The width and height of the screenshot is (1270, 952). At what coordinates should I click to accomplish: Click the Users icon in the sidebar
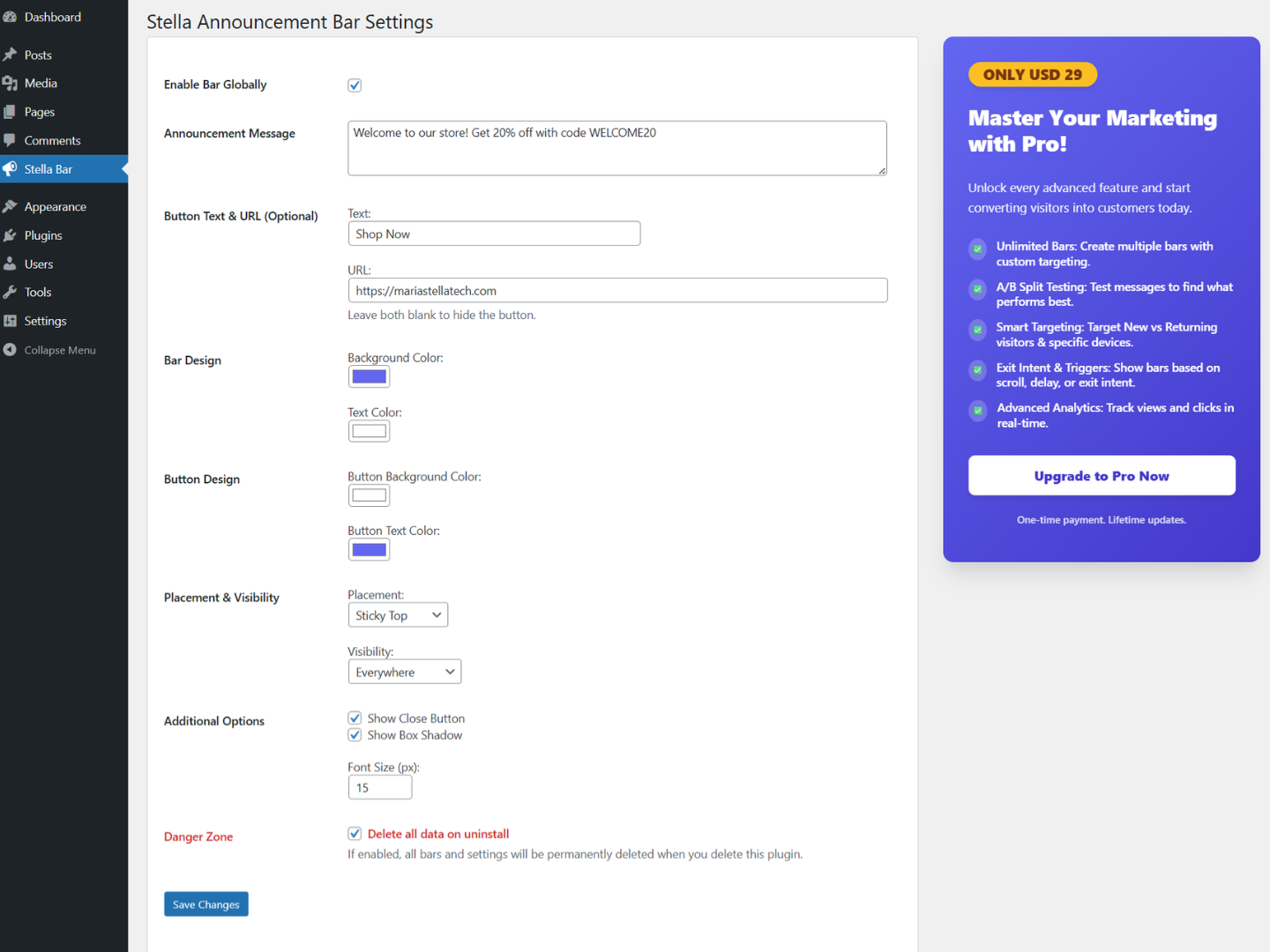pyautogui.click(x=12, y=264)
